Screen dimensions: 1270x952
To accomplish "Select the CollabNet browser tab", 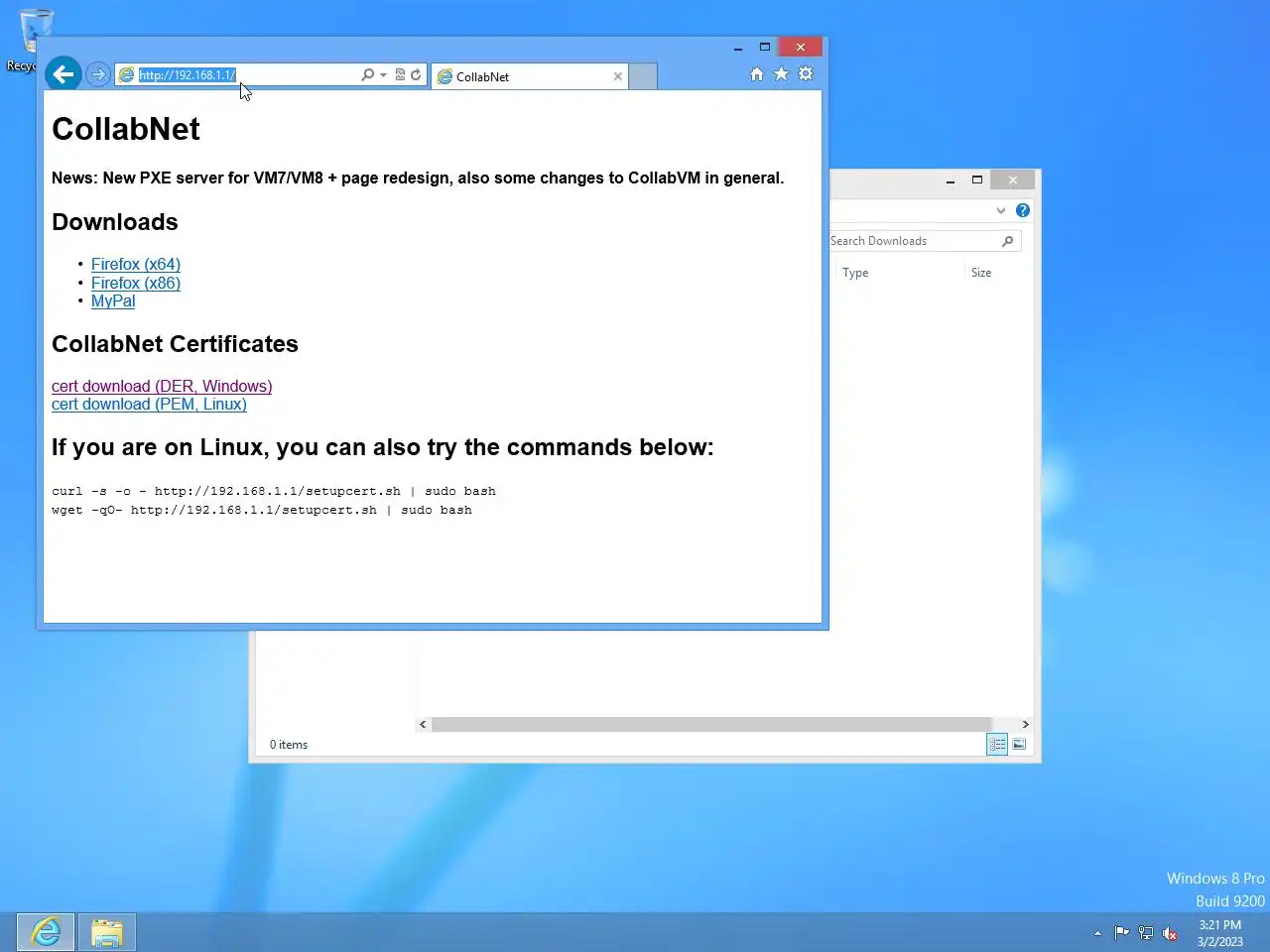I will click(530, 76).
